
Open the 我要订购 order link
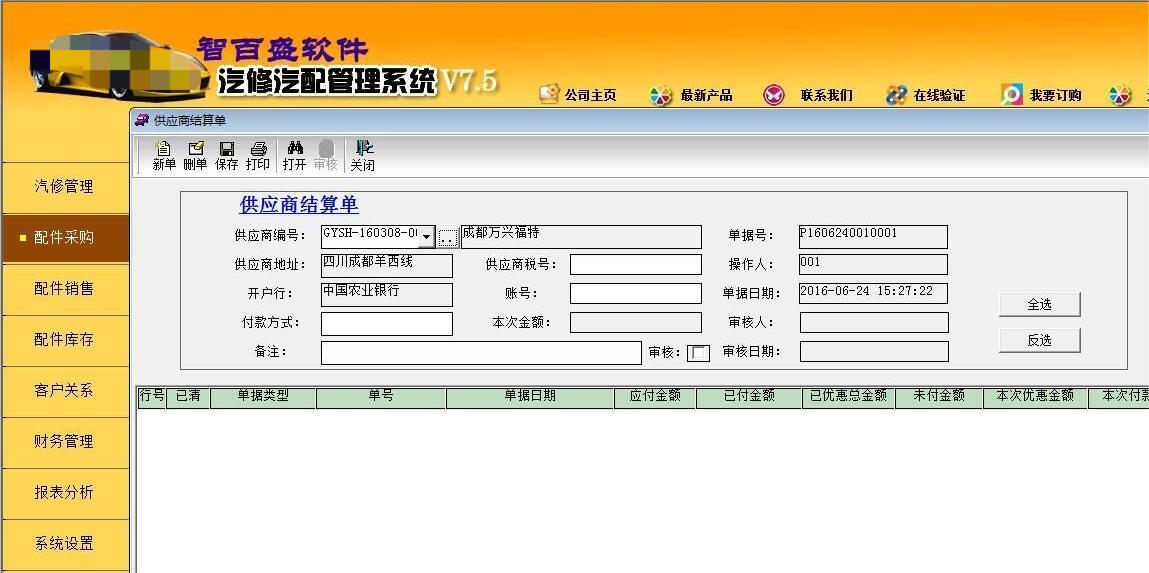[1041, 95]
